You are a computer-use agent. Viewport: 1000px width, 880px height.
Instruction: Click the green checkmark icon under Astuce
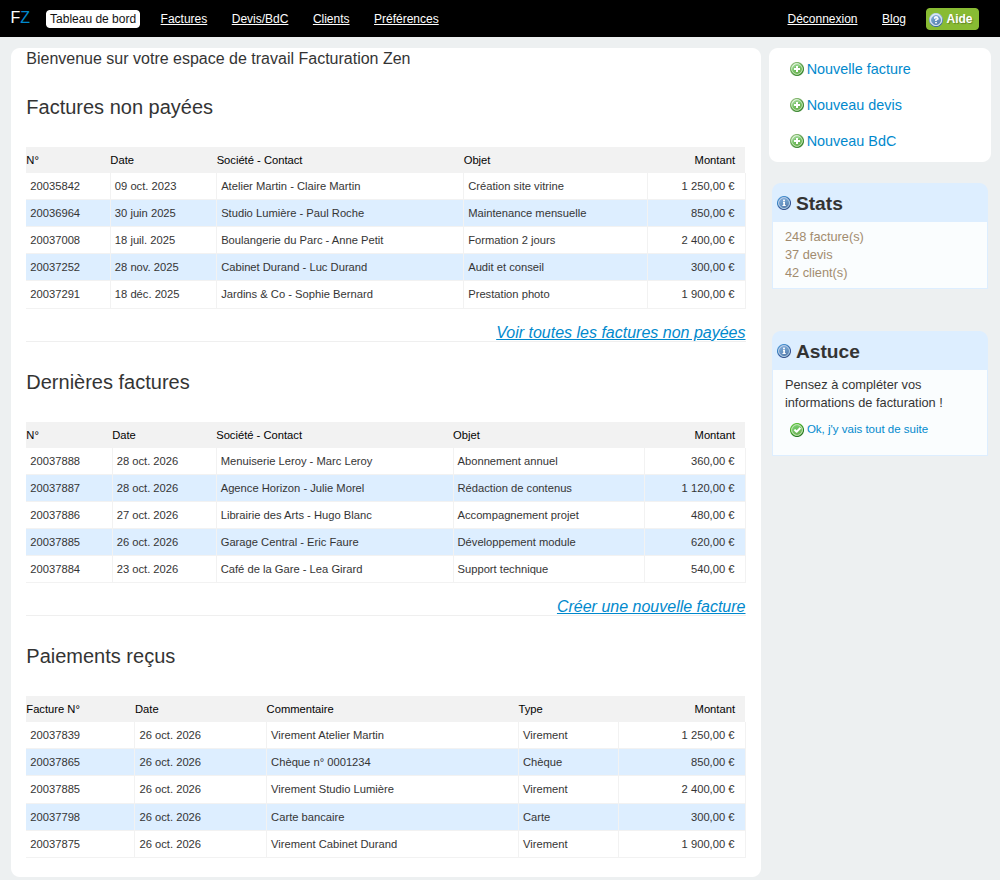[x=797, y=430]
